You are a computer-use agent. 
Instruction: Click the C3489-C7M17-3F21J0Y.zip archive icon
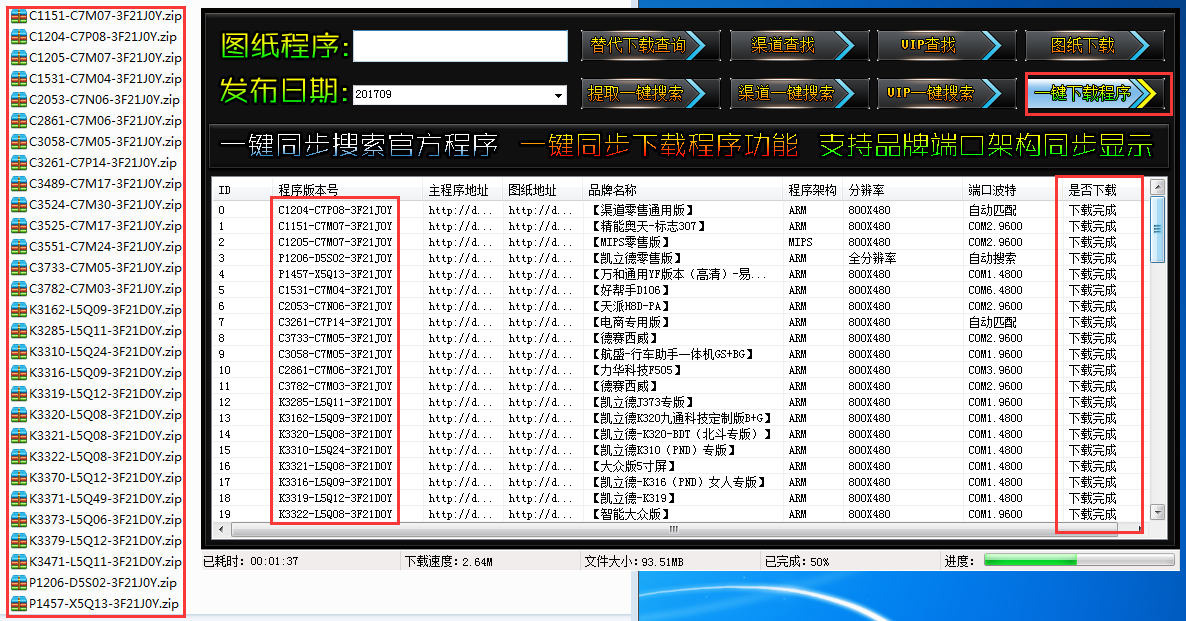[18, 183]
